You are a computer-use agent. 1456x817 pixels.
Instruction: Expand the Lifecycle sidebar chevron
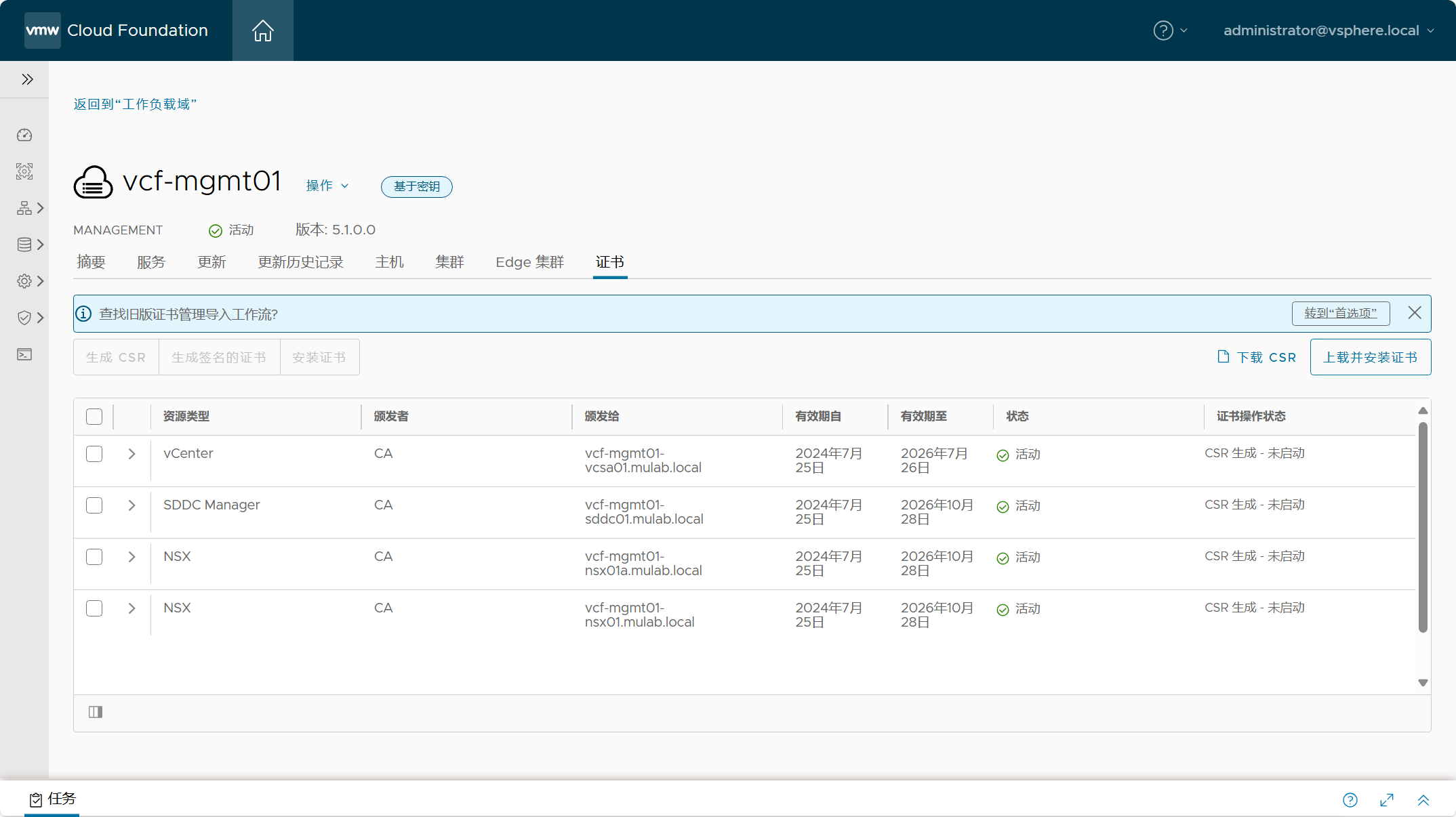(x=41, y=245)
